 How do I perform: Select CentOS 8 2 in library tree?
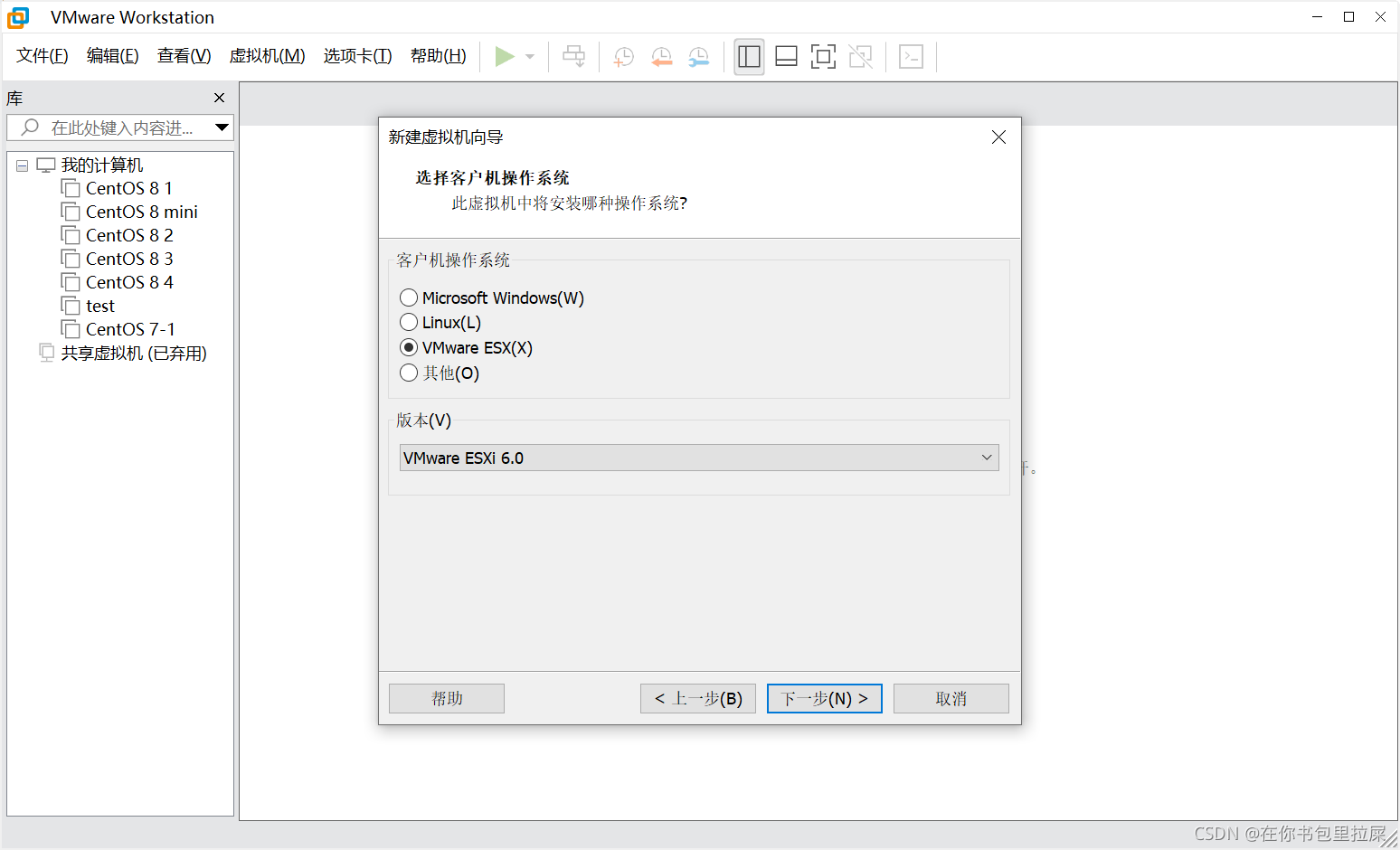point(129,235)
